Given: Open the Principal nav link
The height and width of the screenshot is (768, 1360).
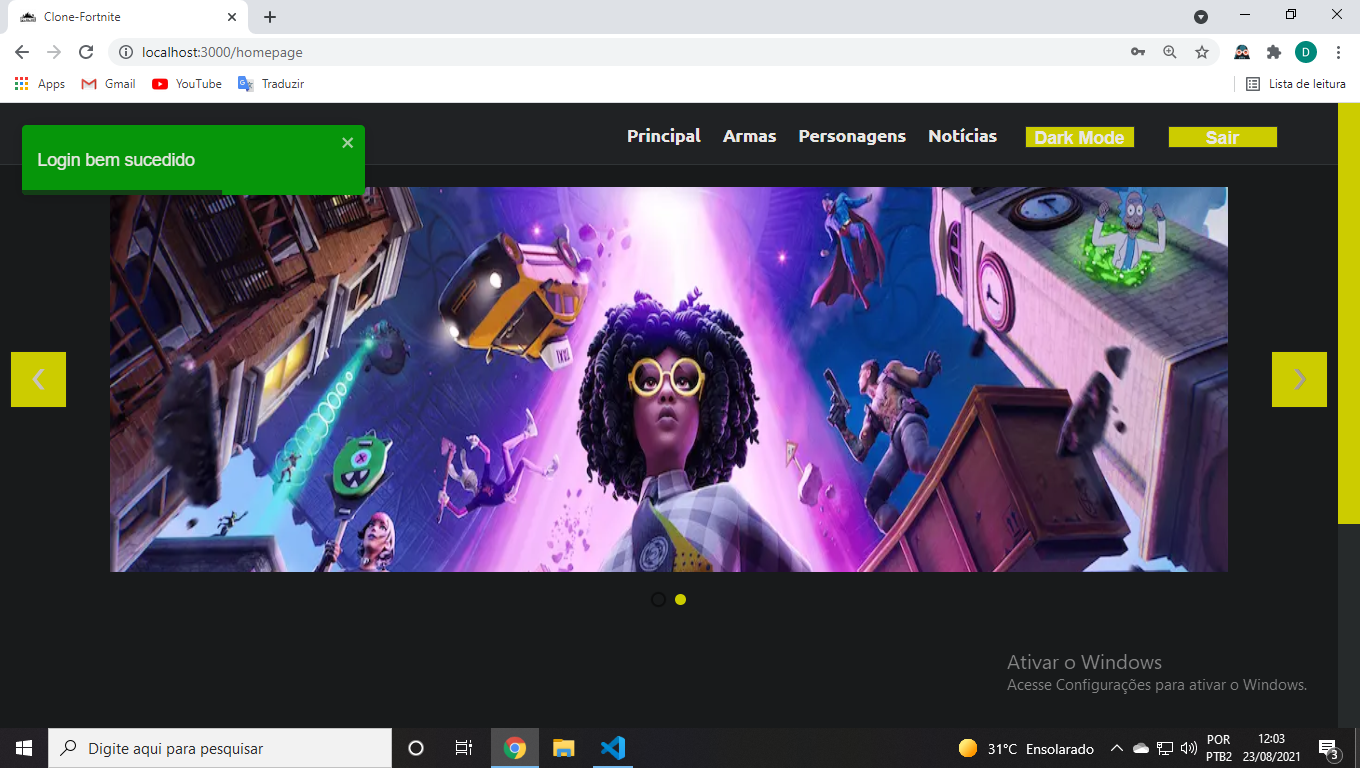Looking at the screenshot, I should pyautogui.click(x=664, y=136).
